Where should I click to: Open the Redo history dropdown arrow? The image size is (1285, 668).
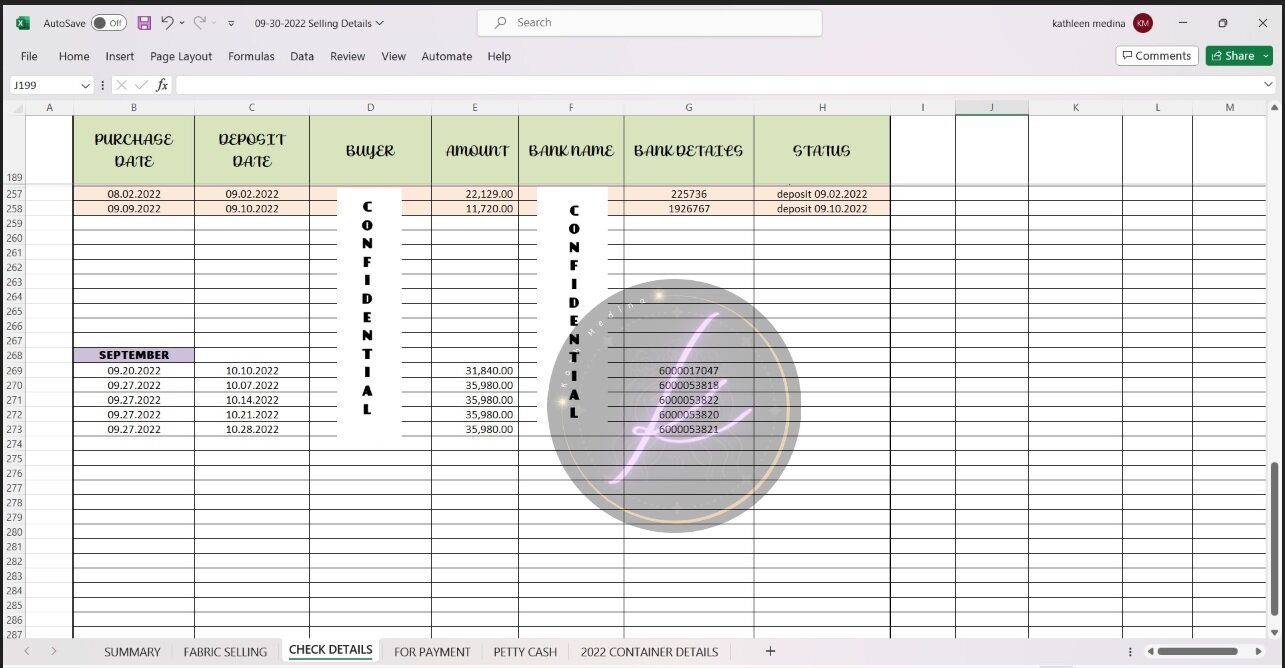coord(213,23)
